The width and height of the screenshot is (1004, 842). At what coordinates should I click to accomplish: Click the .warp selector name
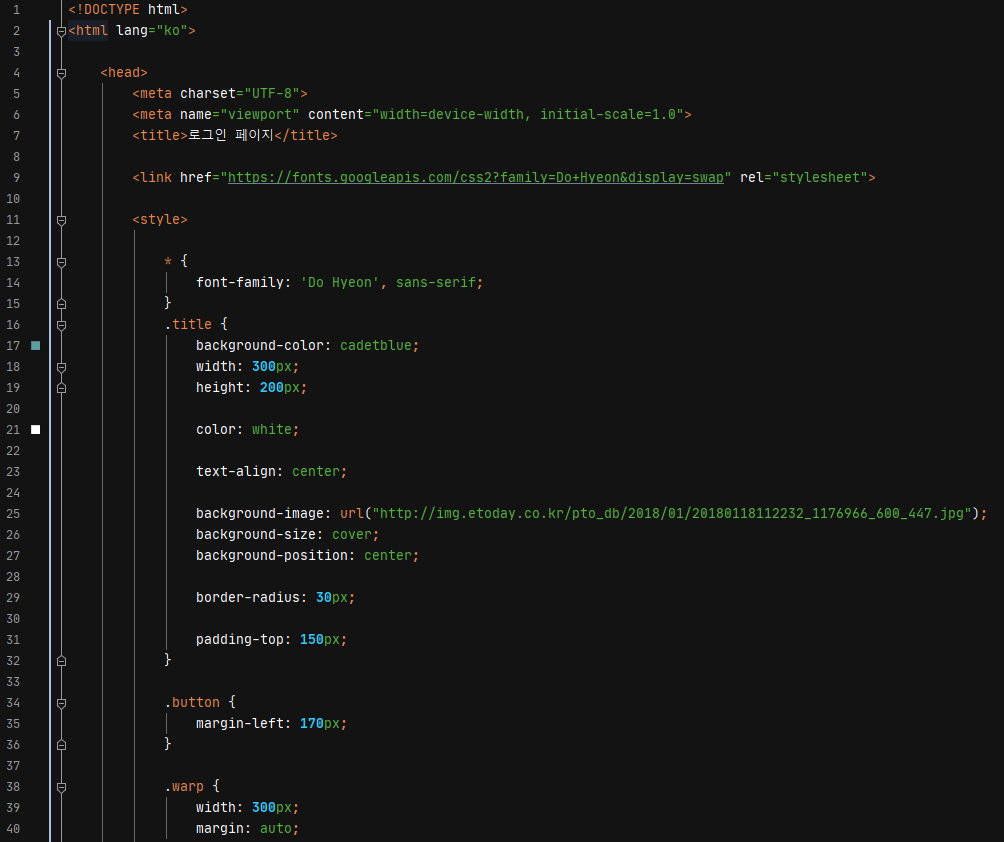(x=184, y=786)
